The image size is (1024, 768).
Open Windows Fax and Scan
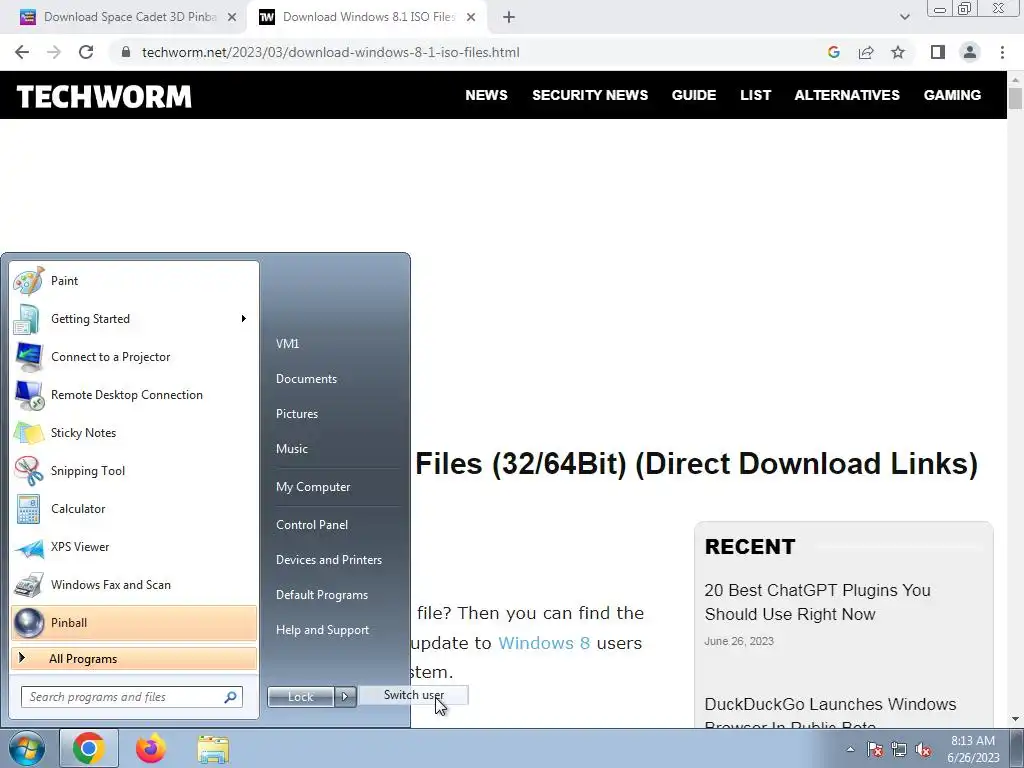click(x=134, y=584)
